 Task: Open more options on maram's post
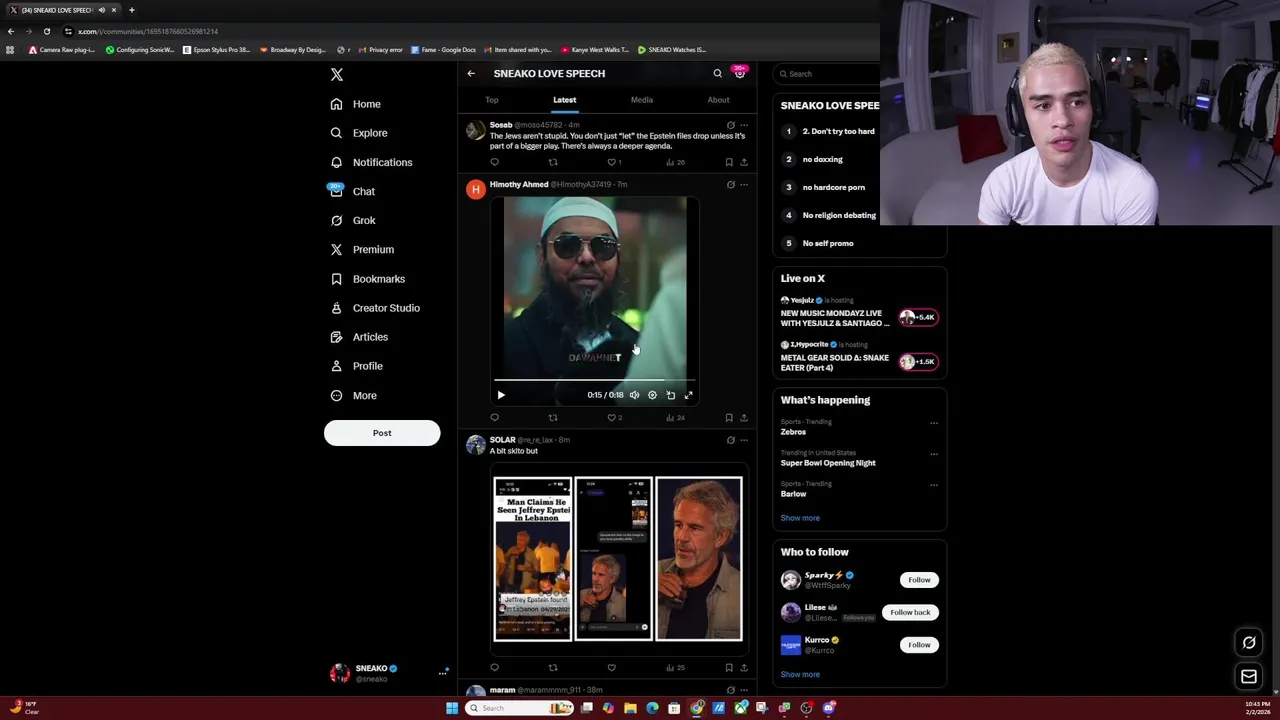point(743,690)
